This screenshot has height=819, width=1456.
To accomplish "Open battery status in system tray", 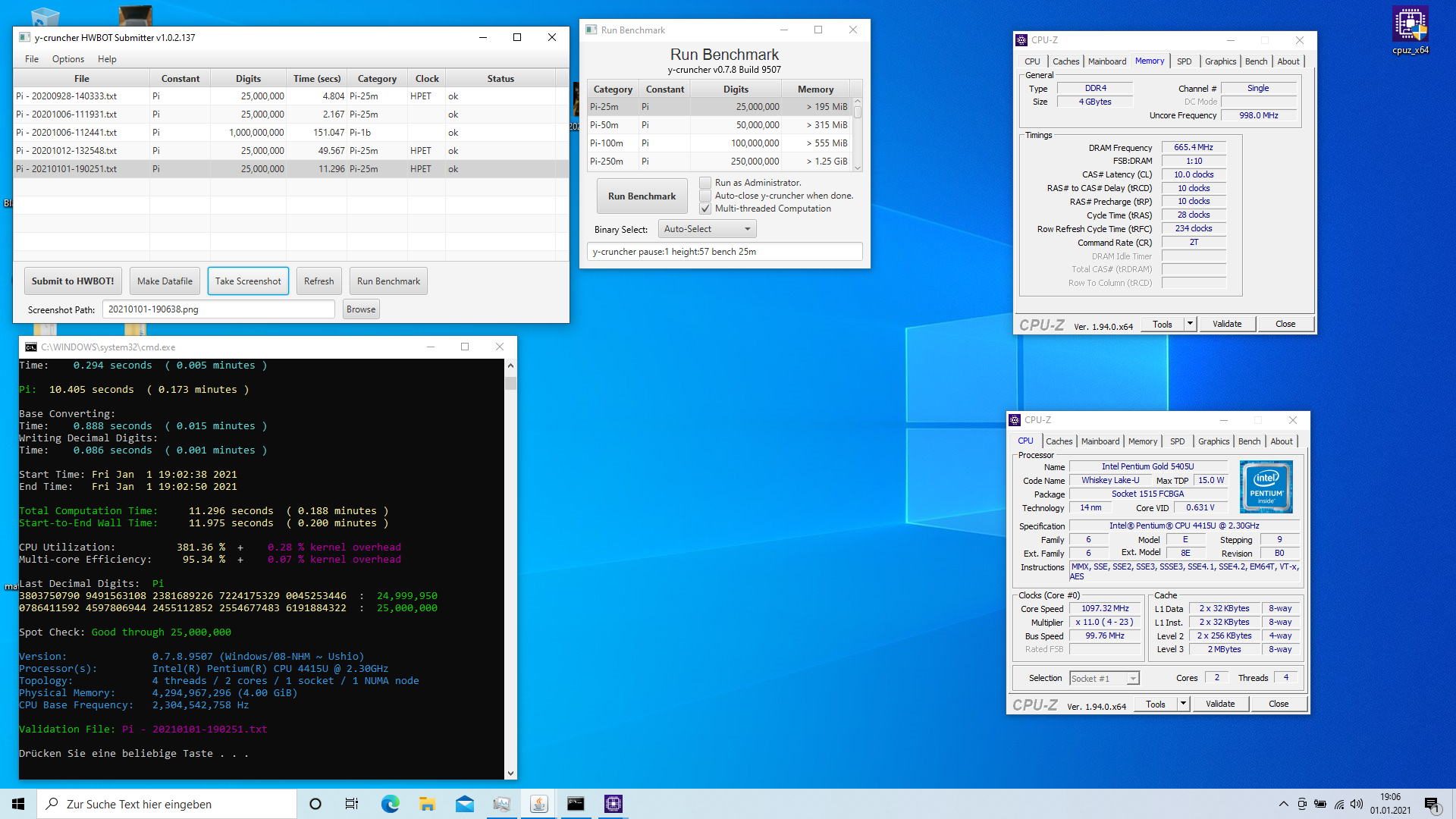I will (1320, 804).
